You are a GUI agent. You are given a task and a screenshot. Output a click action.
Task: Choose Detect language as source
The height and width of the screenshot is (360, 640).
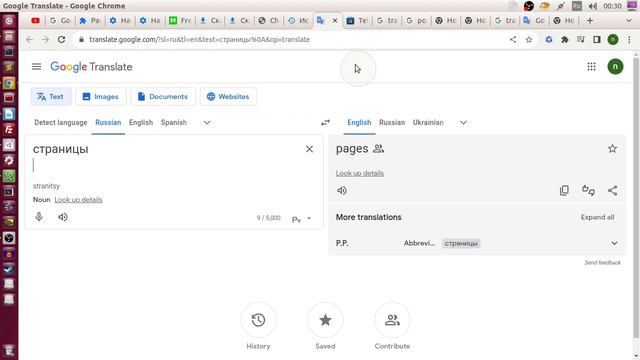point(60,122)
